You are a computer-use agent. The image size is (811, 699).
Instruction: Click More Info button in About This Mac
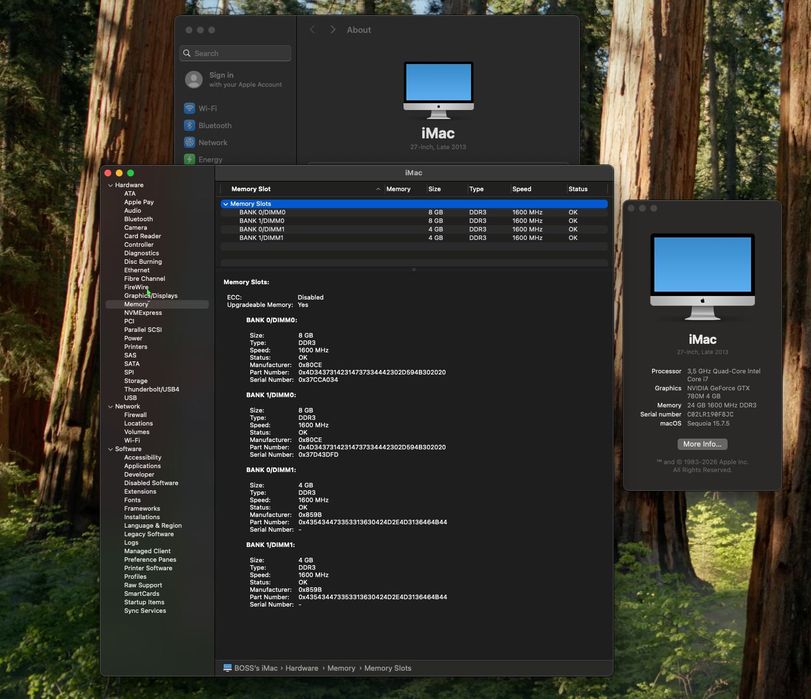click(x=702, y=444)
